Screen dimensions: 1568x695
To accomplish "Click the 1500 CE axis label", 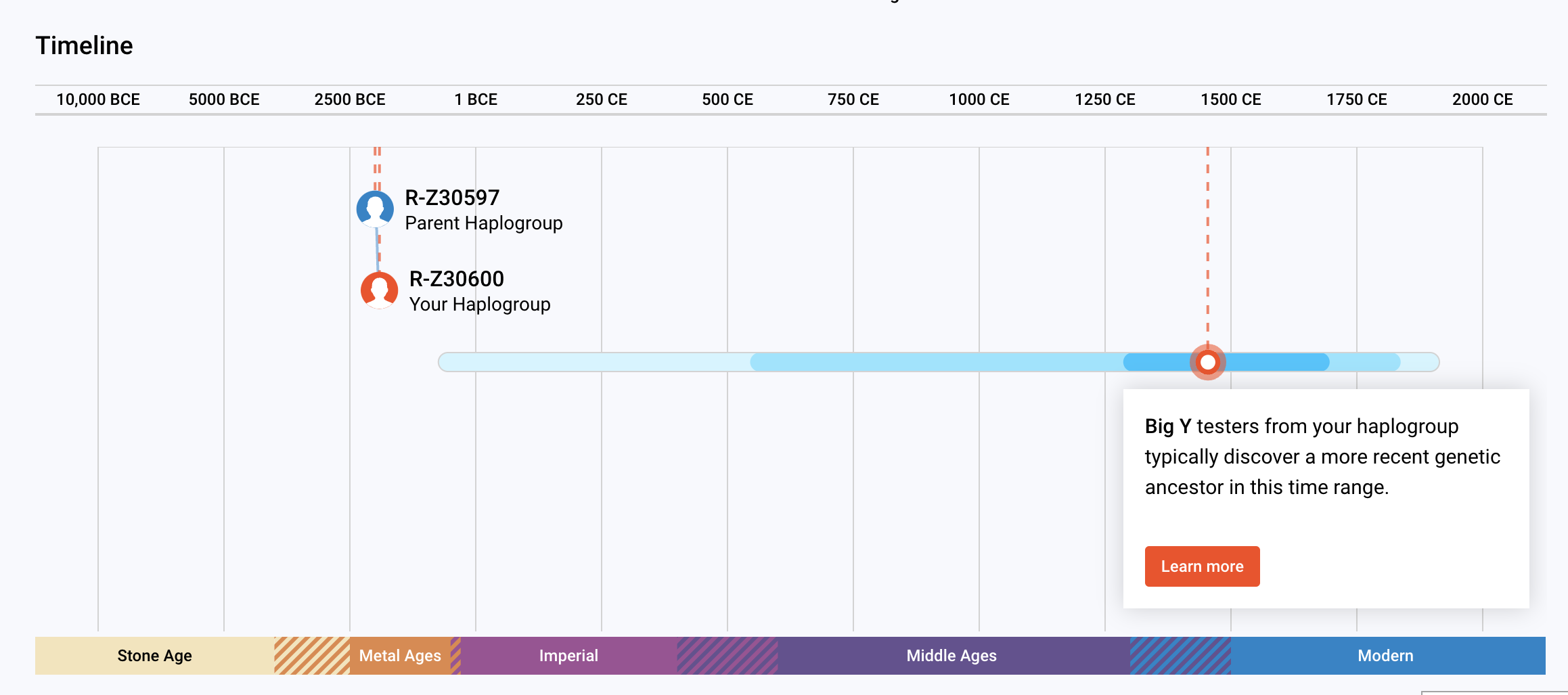I will 1230,99.
